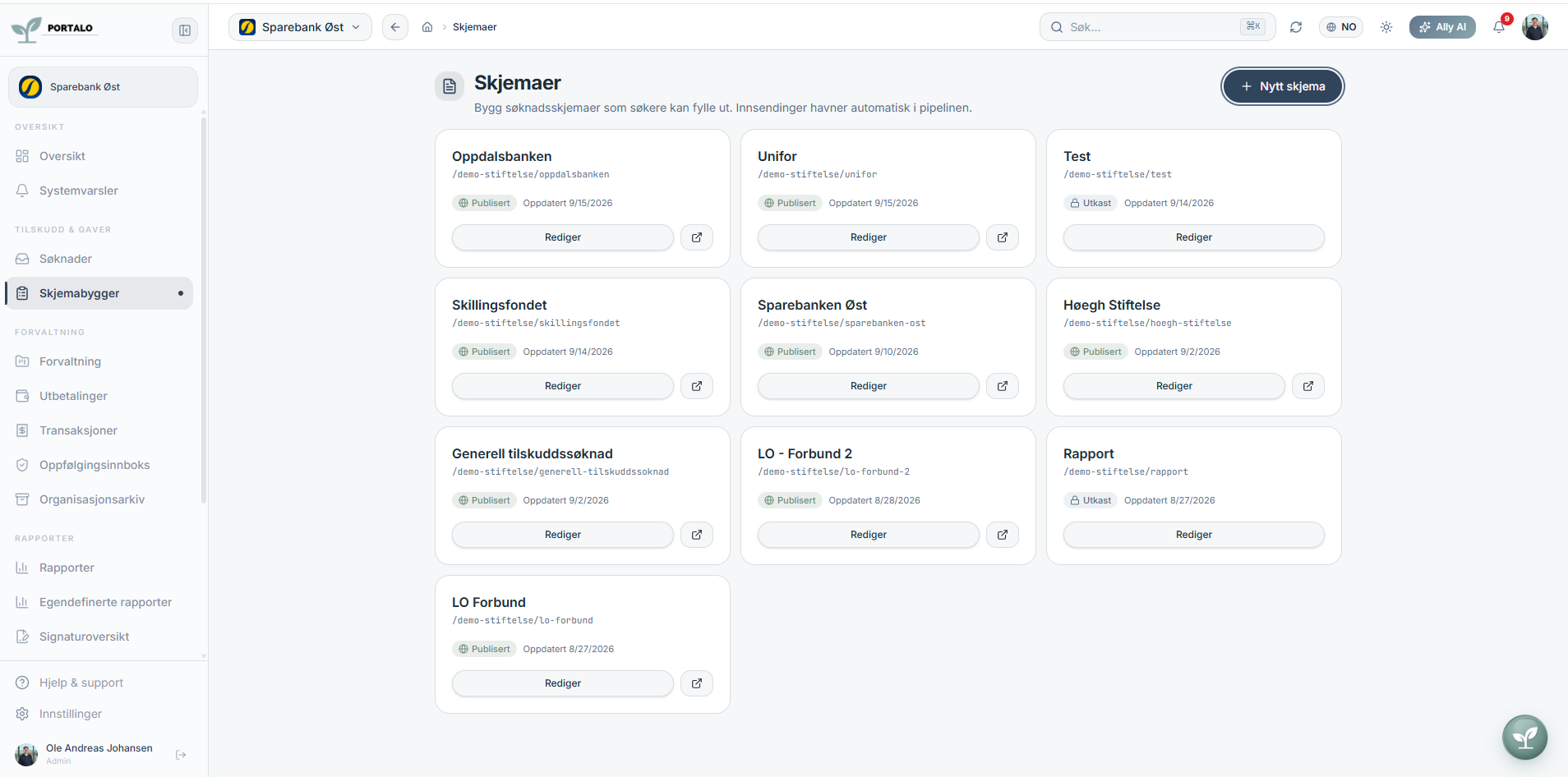The height and width of the screenshot is (777, 1568).
Task: Click the Publisert badge on Skillingsfondet card
Action: [484, 352]
